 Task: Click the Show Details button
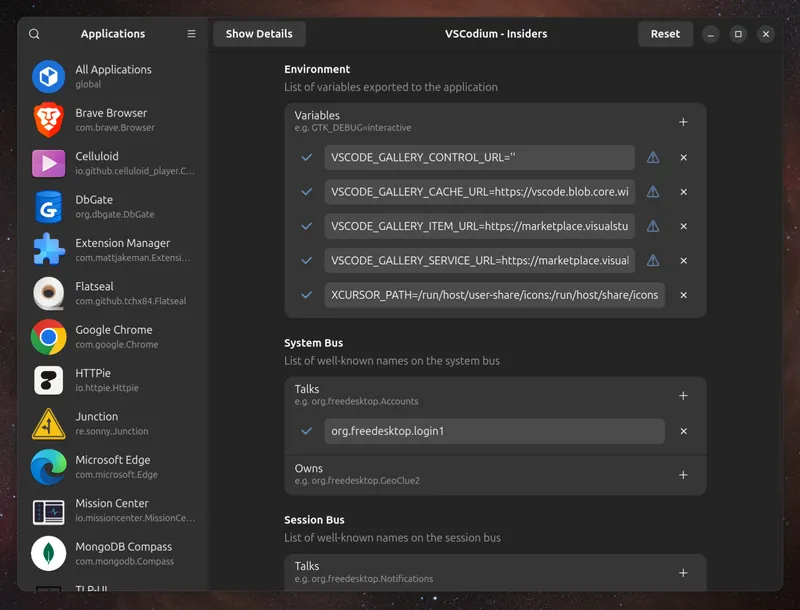pyautogui.click(x=259, y=34)
